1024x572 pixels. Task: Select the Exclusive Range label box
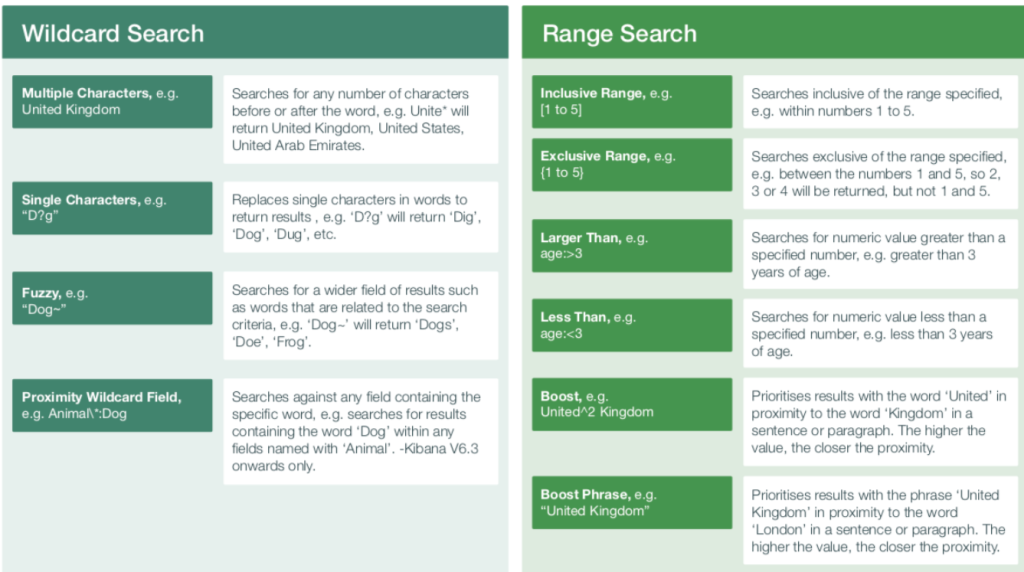click(x=631, y=165)
